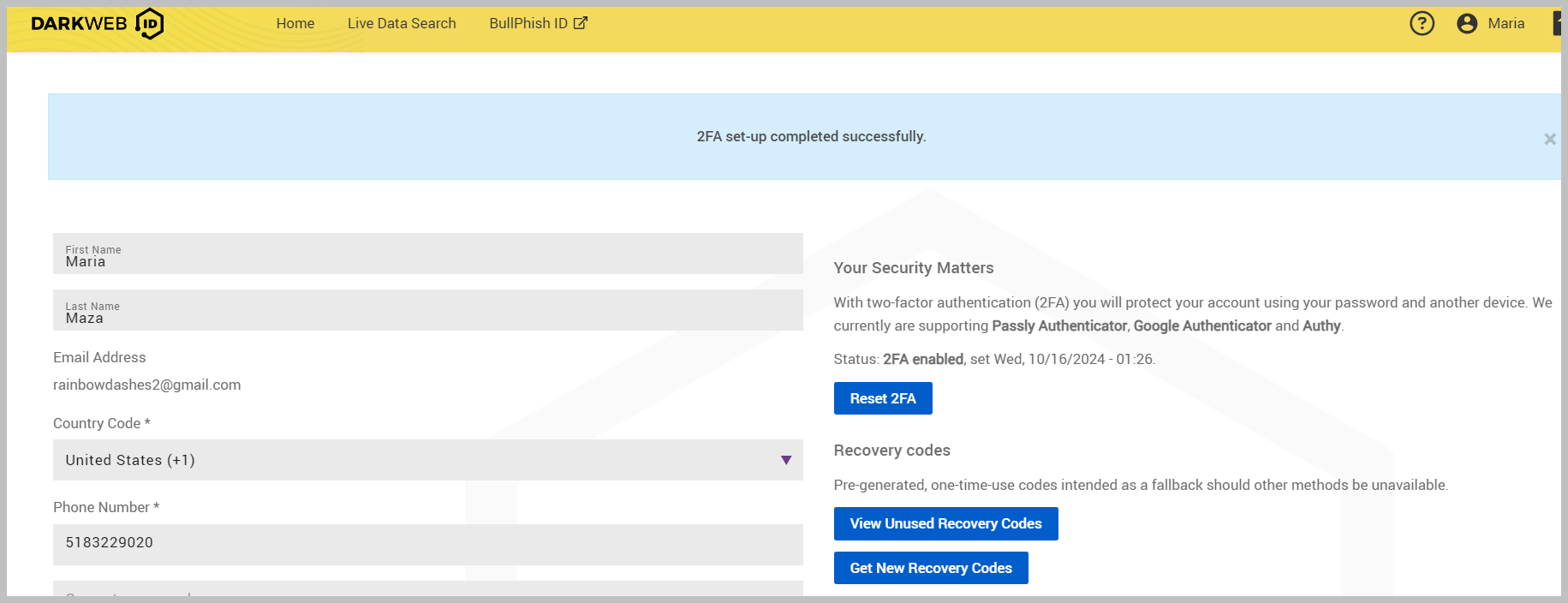Expand the purple Country Code dropdown arrow
The image size is (1568, 603).
pyautogui.click(x=785, y=460)
